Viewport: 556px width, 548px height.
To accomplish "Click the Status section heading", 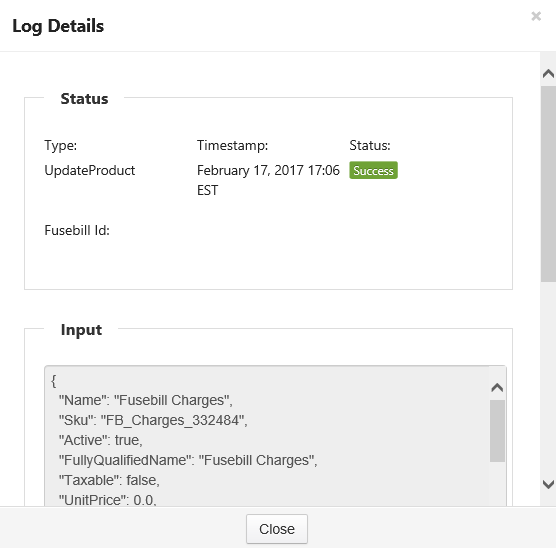I will point(84,99).
